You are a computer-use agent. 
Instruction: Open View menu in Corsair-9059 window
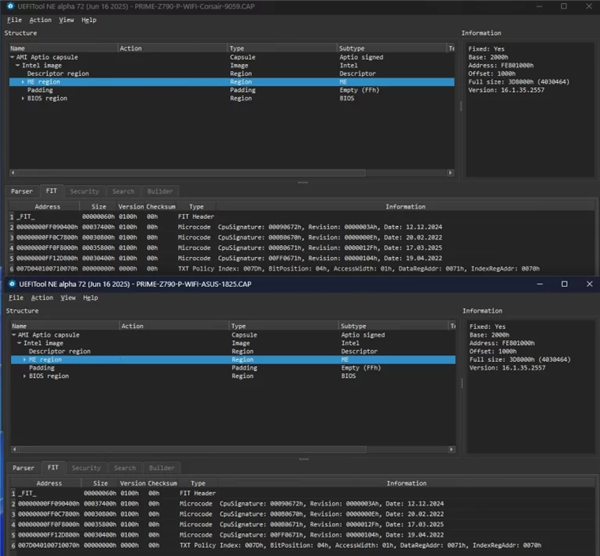[x=66, y=19]
